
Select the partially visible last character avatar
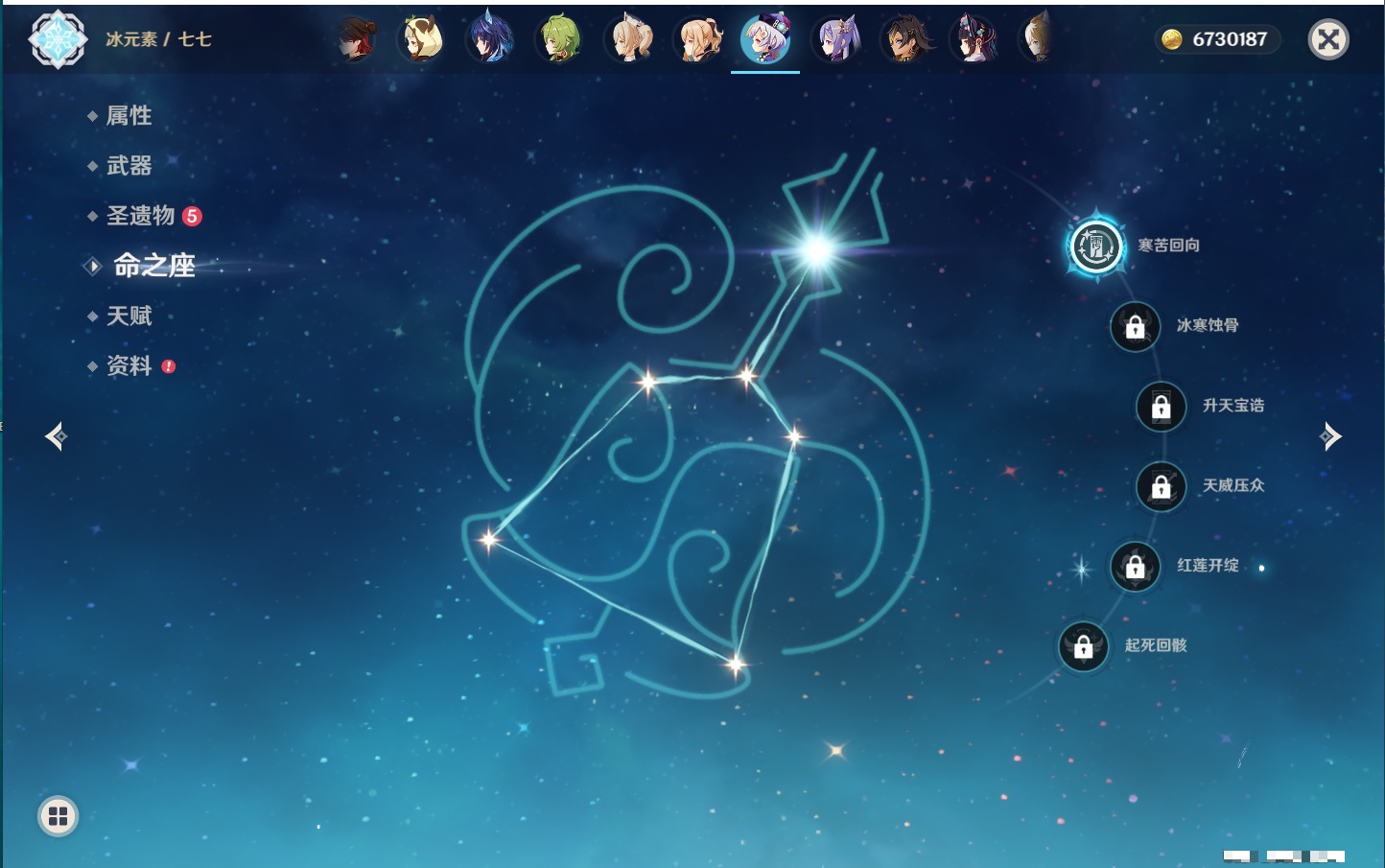(1036, 38)
